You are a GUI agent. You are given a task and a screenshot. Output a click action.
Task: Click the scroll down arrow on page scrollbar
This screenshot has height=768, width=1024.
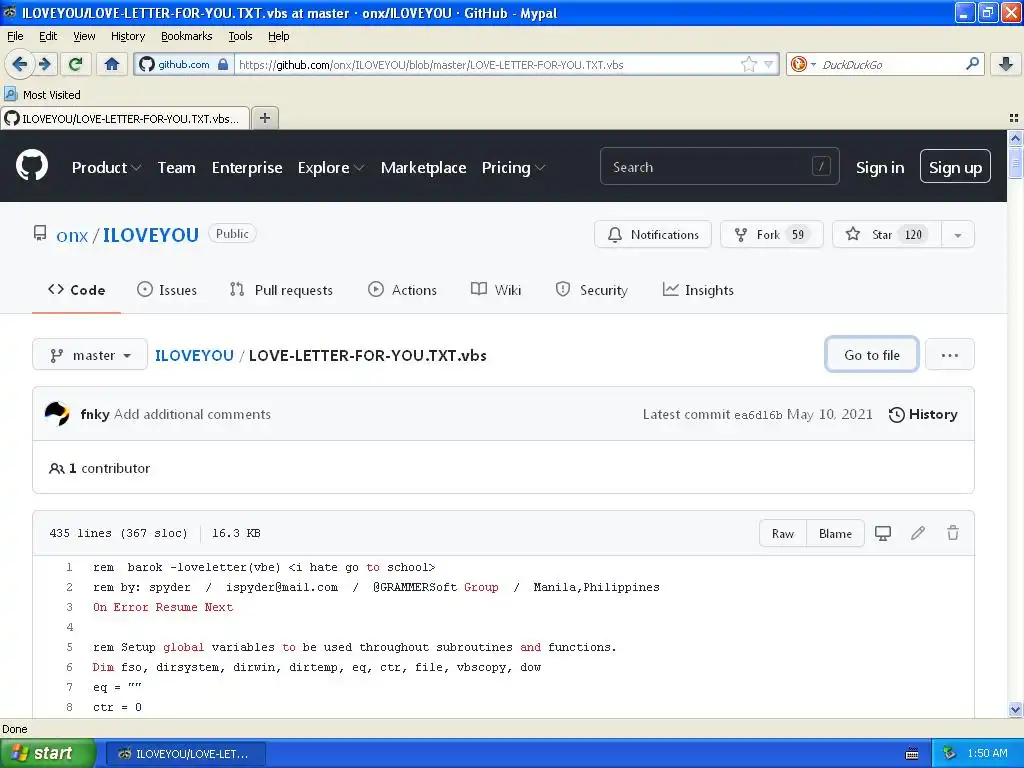point(1015,709)
